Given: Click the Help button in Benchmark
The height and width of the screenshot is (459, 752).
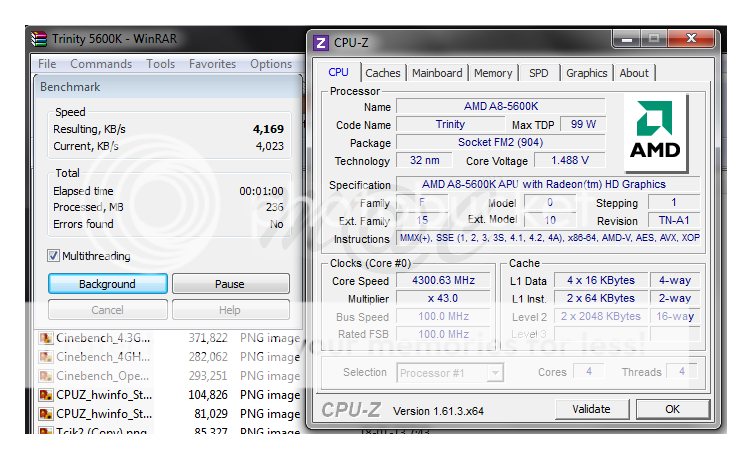Looking at the screenshot, I should point(230,310).
